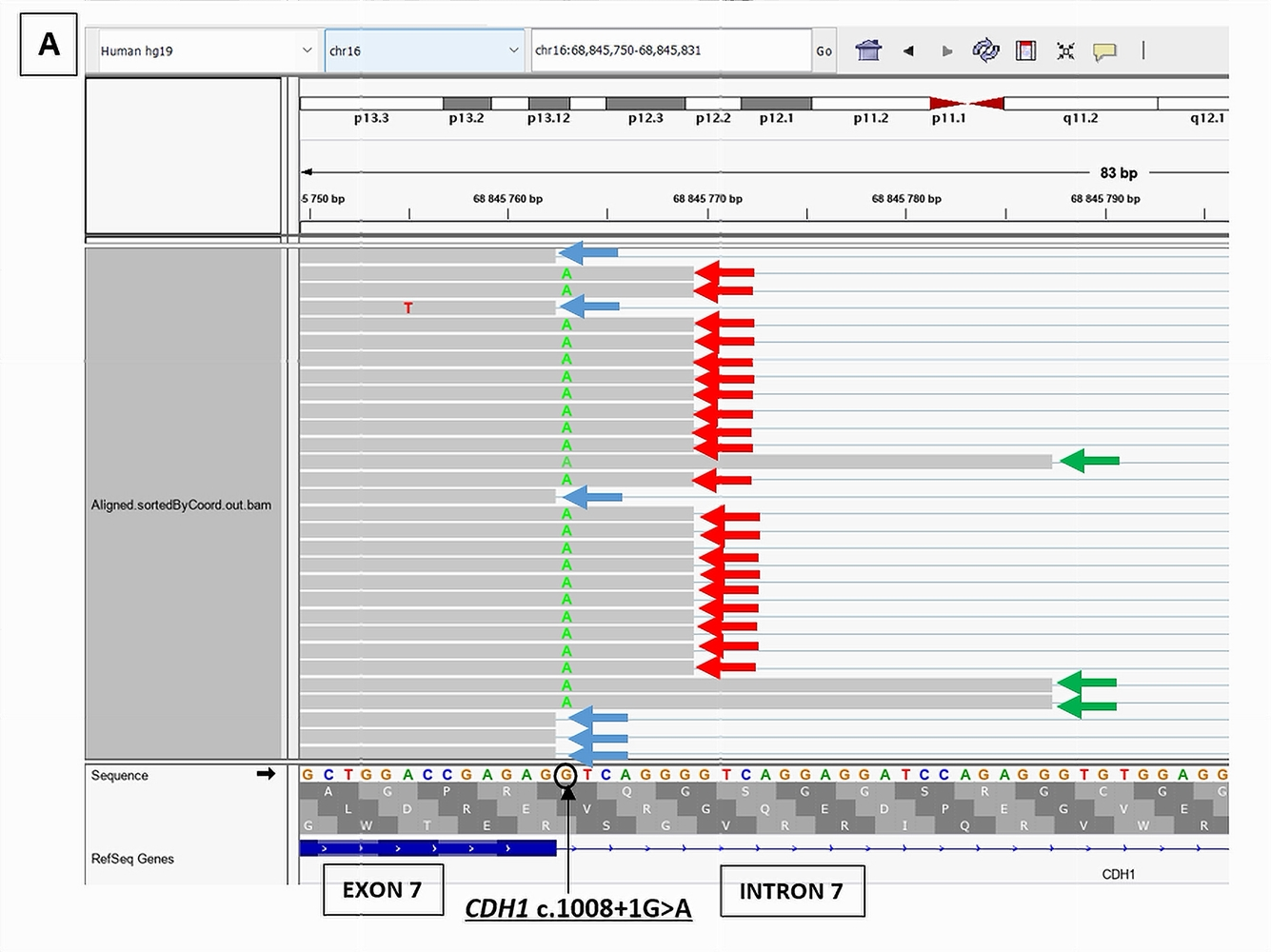Viewport: 1271px width, 952px height.
Task: Select the RefSeq Genes track label
Action: click(x=132, y=859)
